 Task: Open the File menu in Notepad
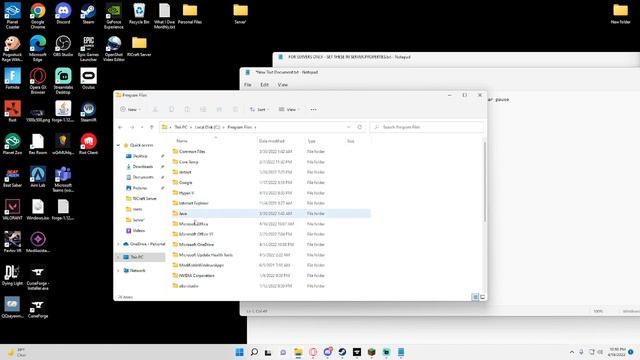point(248,85)
